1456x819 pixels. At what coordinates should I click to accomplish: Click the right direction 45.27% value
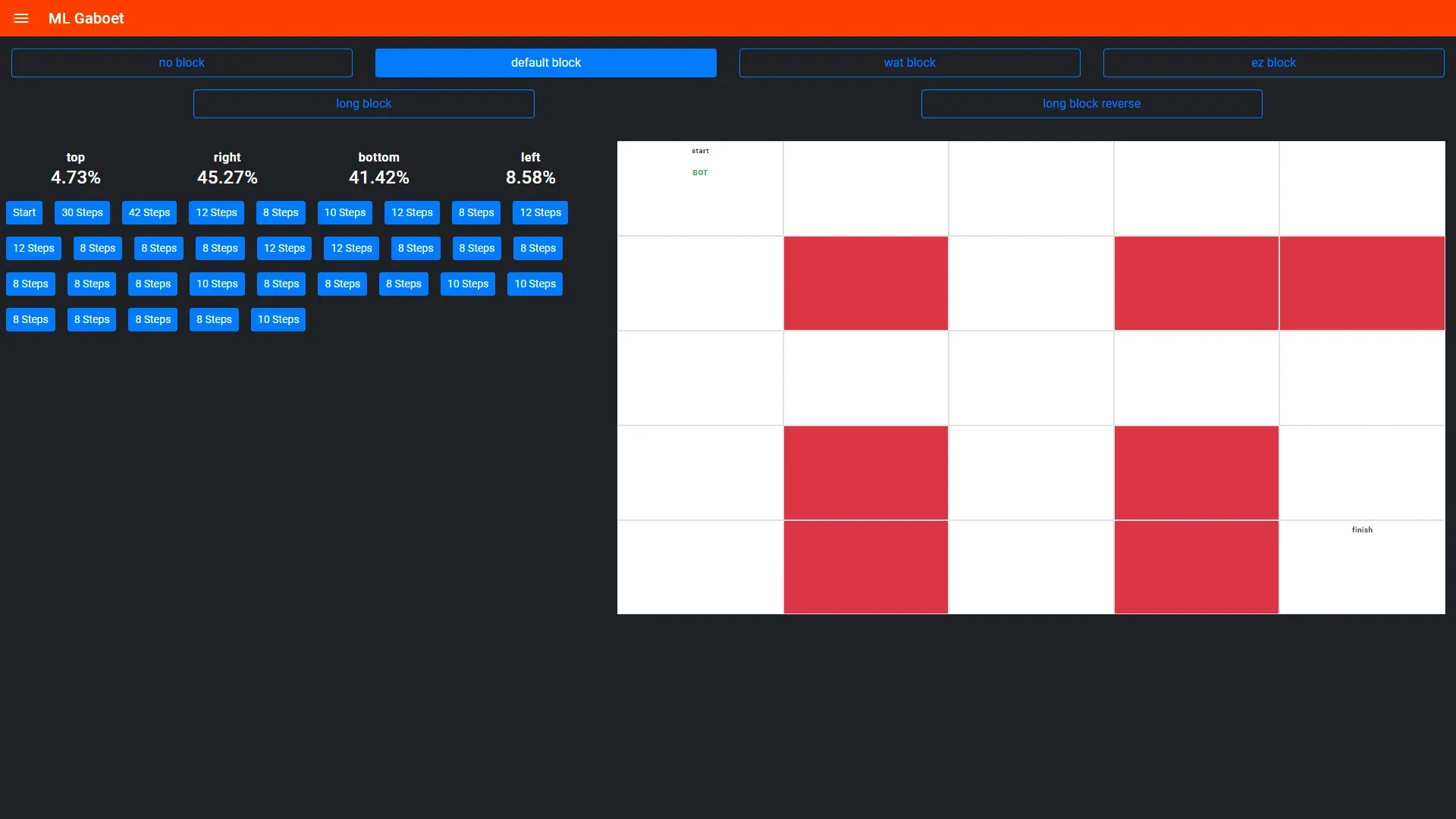(227, 177)
